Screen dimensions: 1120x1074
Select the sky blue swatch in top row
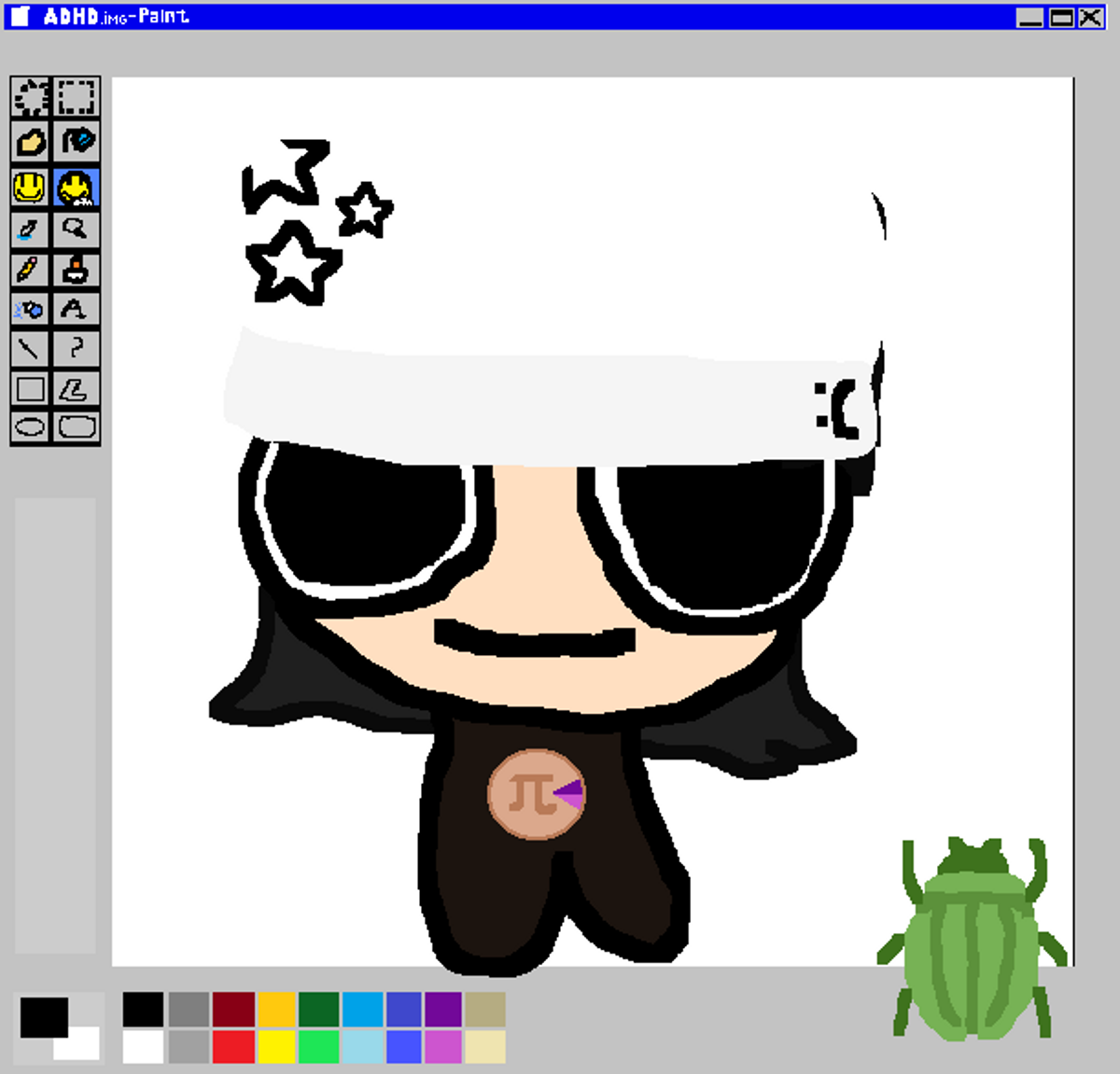[x=362, y=1009]
